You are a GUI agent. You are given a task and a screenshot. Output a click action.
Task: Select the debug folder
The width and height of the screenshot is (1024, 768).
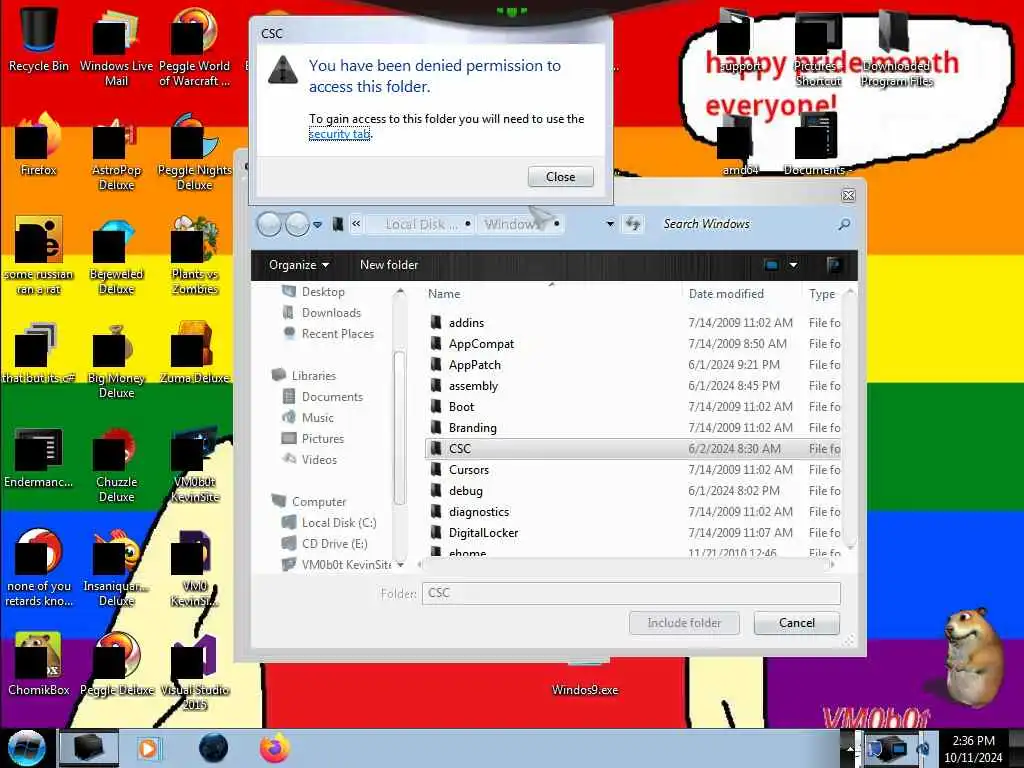click(633, 490)
